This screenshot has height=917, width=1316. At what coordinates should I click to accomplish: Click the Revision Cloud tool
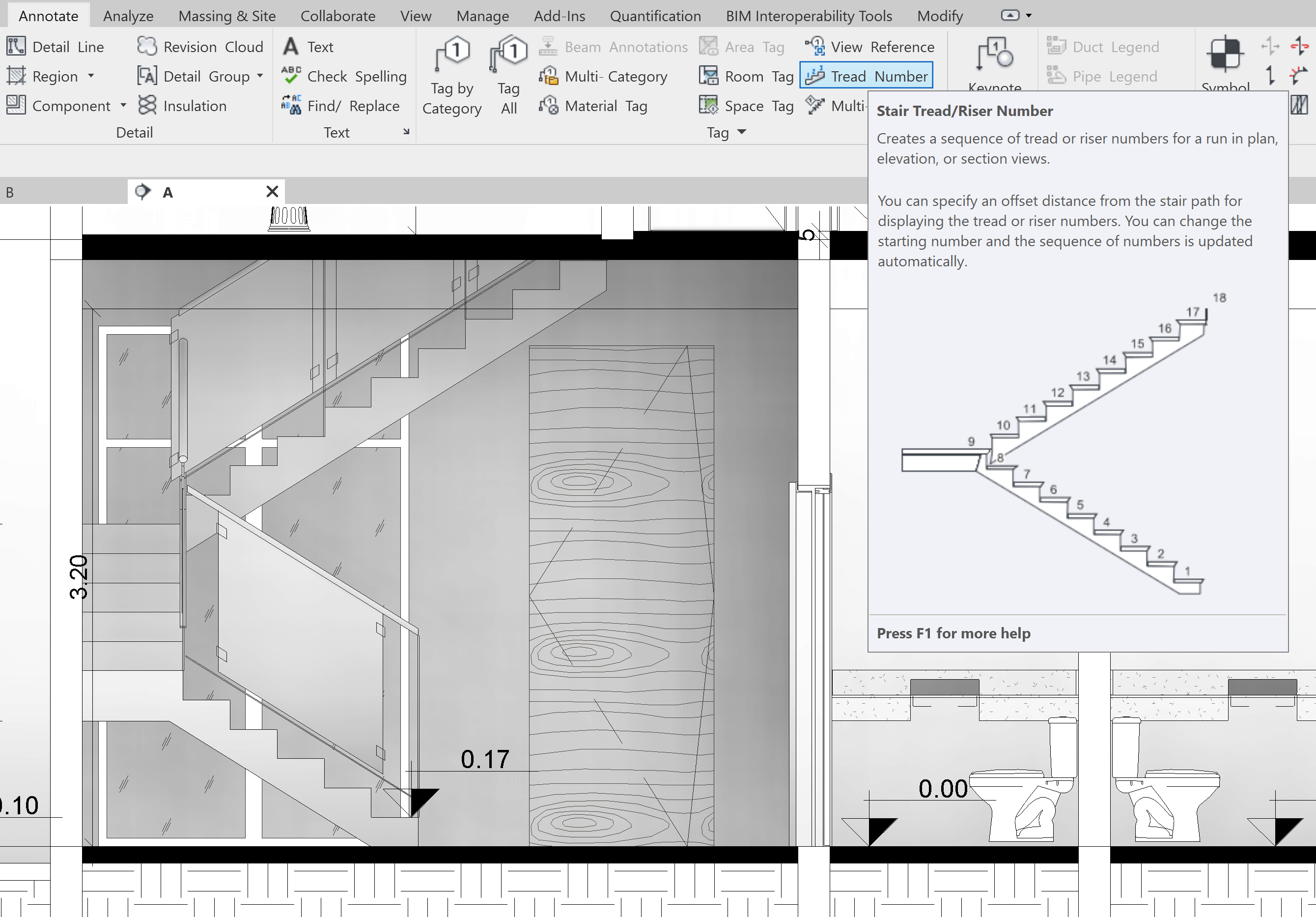click(x=200, y=47)
